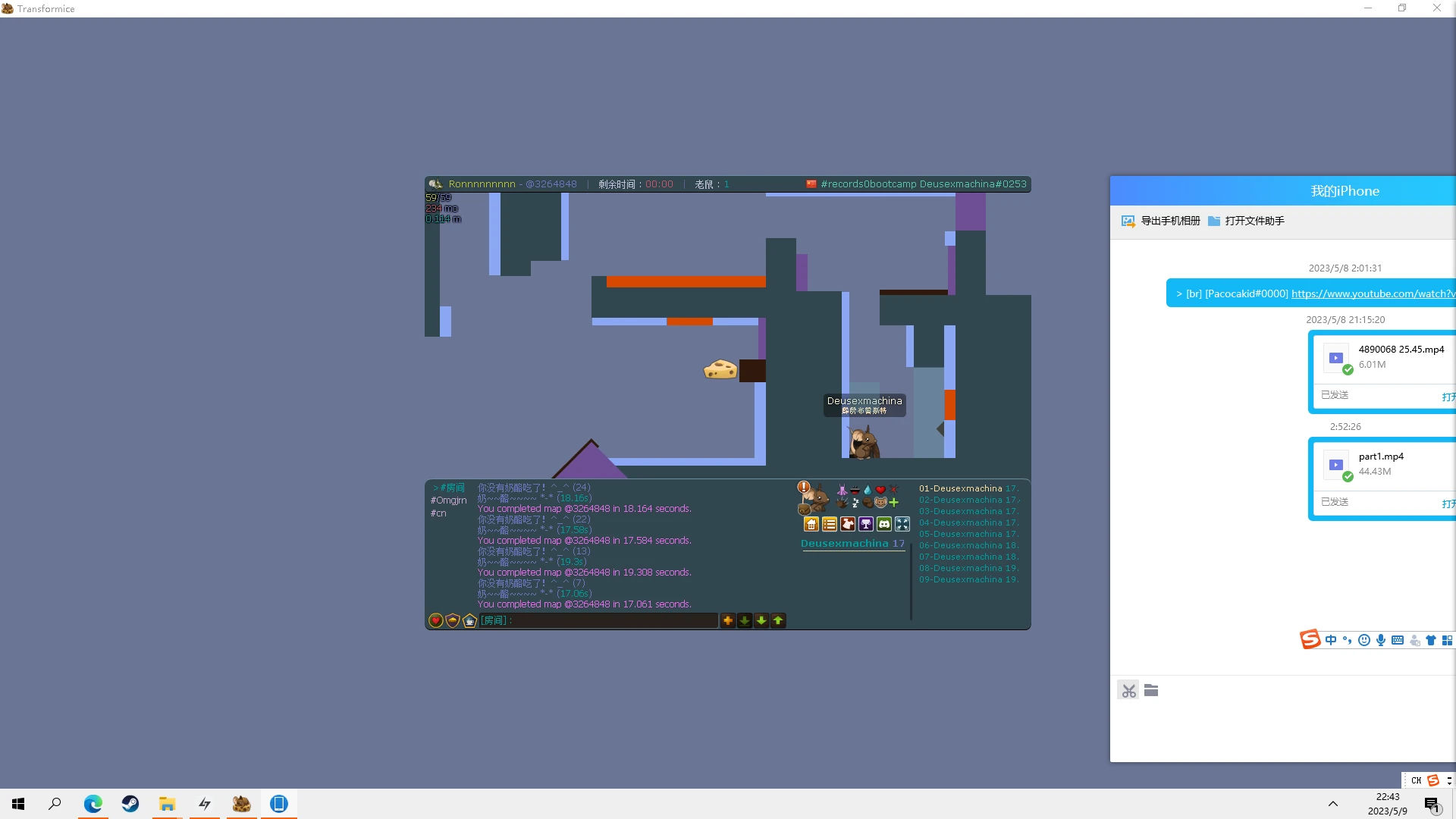Viewport: 1456px width, 819px height.
Task: Click the cheese in the game map
Action: [720, 369]
